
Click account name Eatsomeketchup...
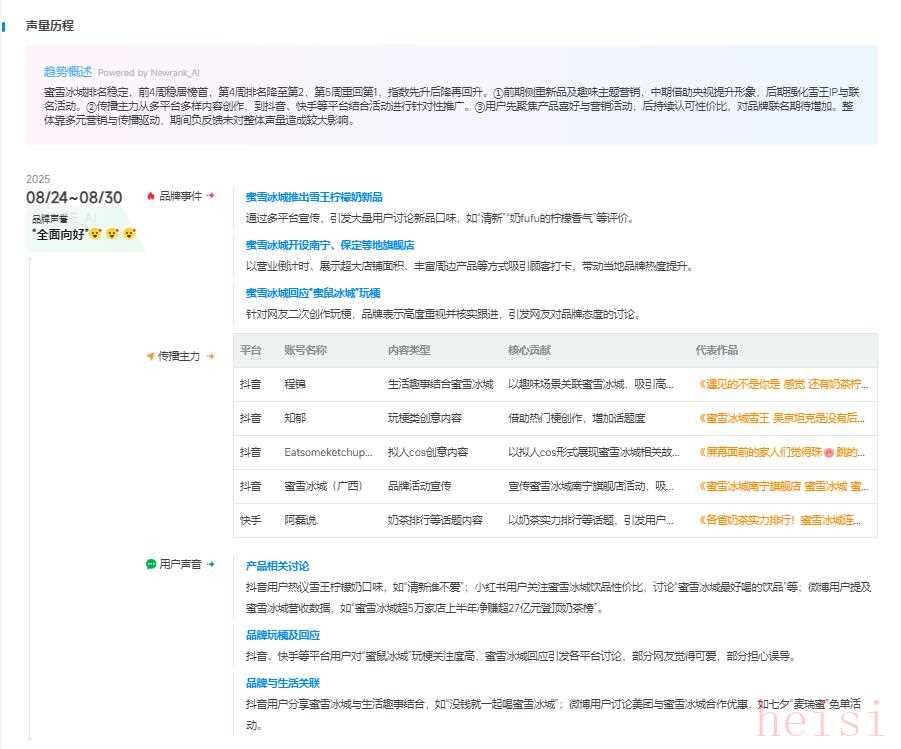pos(329,452)
